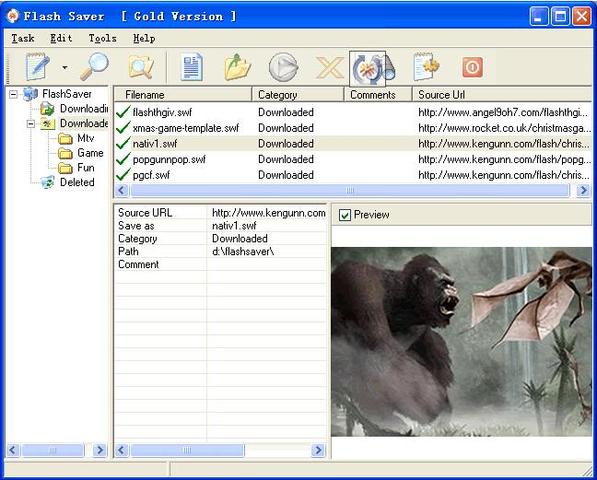Image resolution: width=597 pixels, height=480 pixels.
Task: Toggle the Preview checkbox
Action: [345, 215]
